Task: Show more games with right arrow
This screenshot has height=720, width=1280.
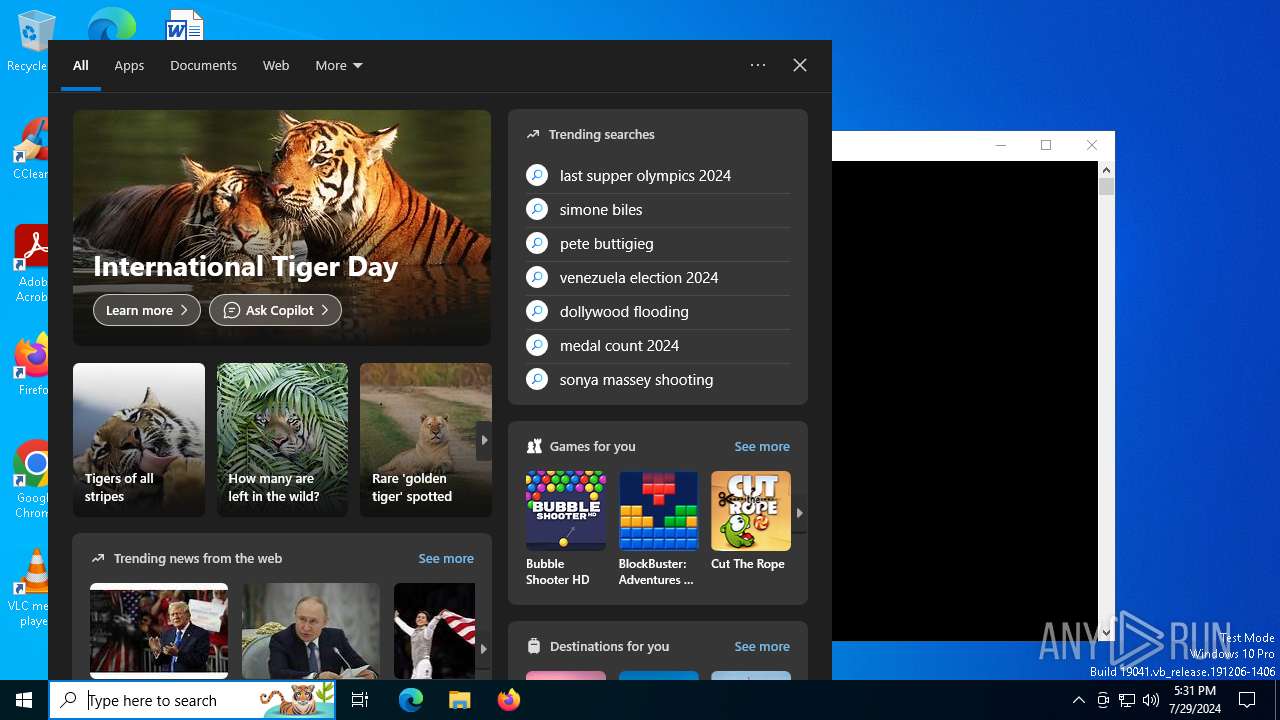Action: coord(799,513)
